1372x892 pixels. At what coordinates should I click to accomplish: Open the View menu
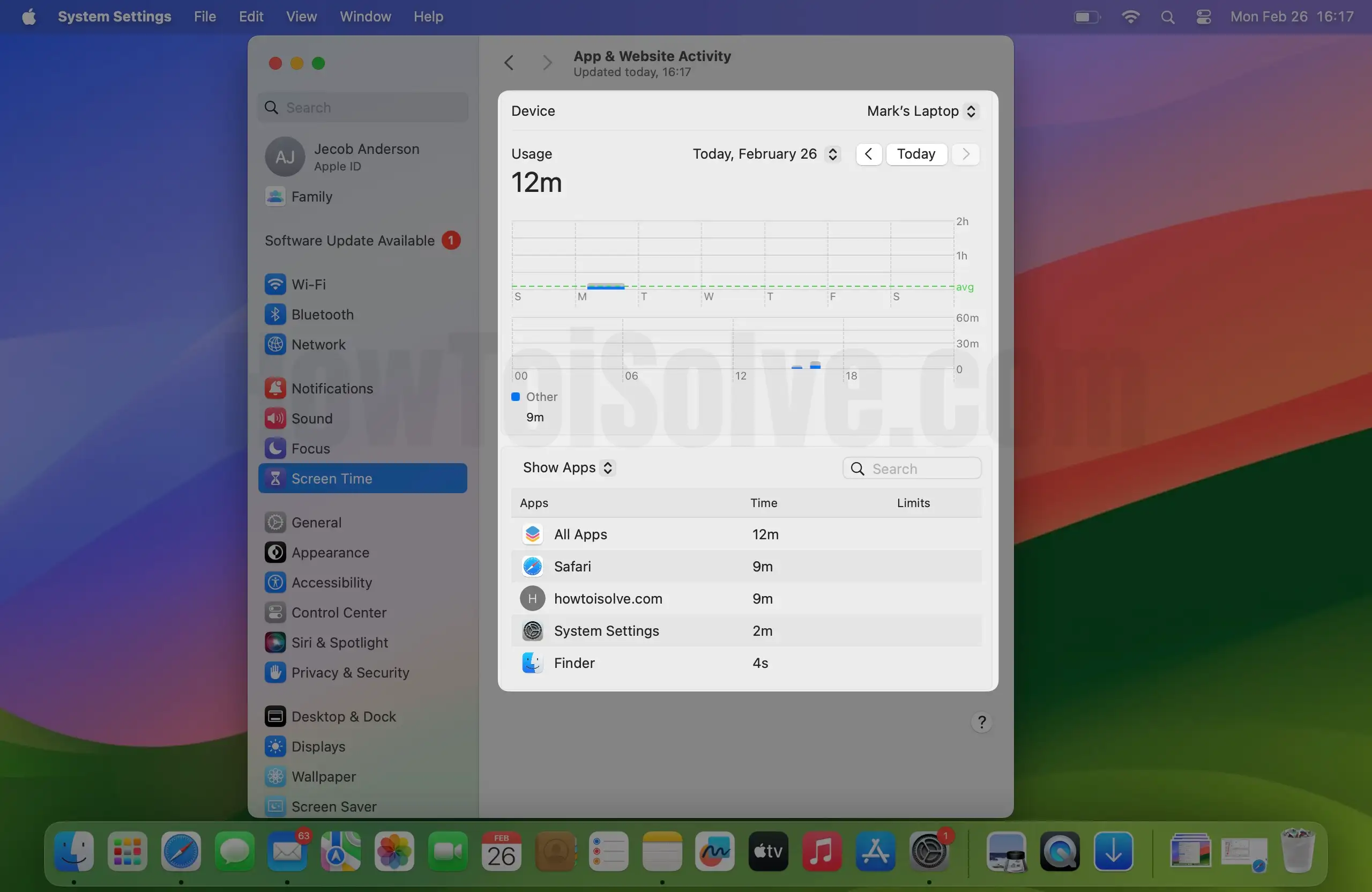click(301, 16)
